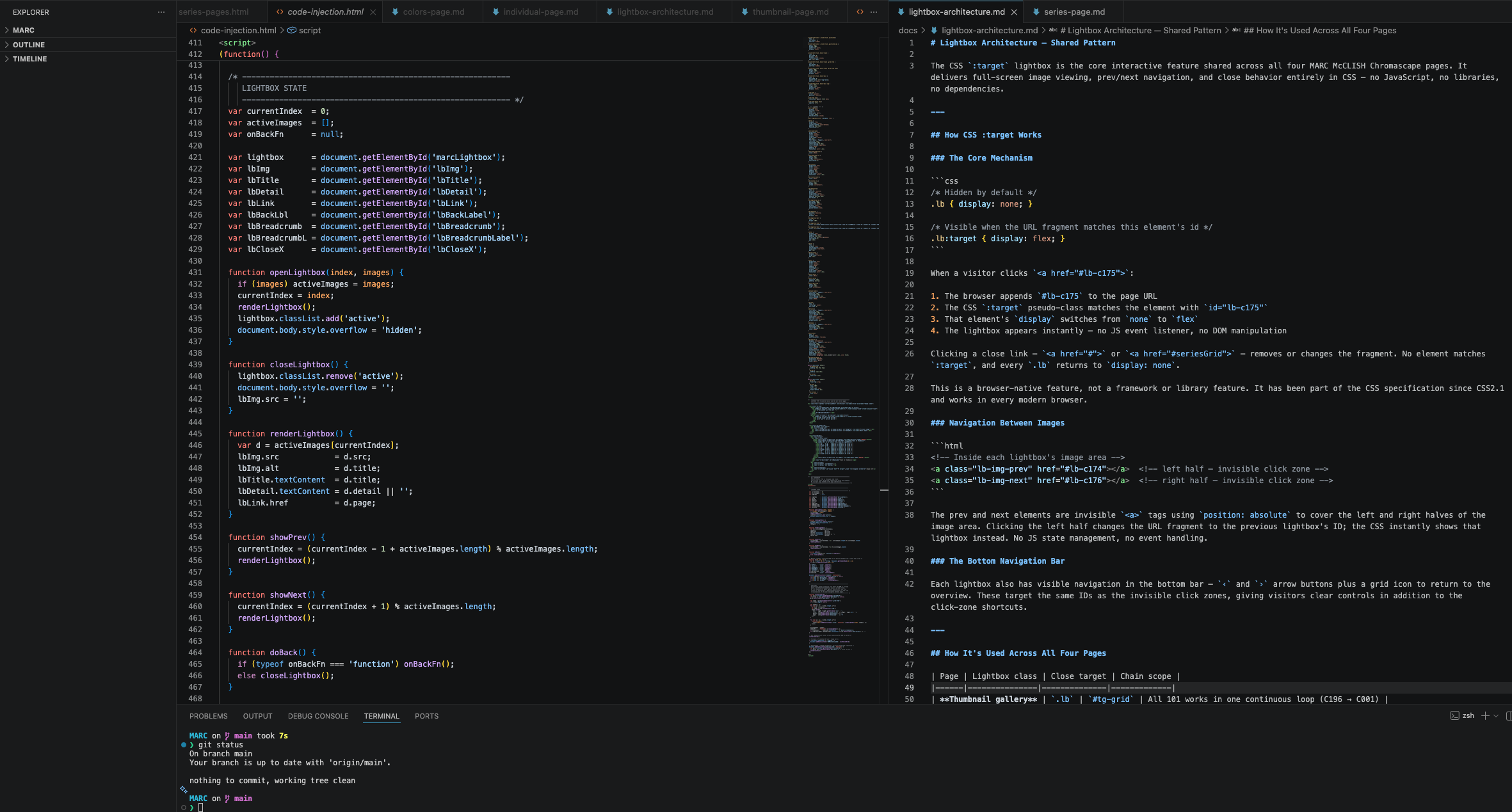The image size is (1512, 812).
Task: Expand the MARC folder section
Action: click(x=88, y=30)
